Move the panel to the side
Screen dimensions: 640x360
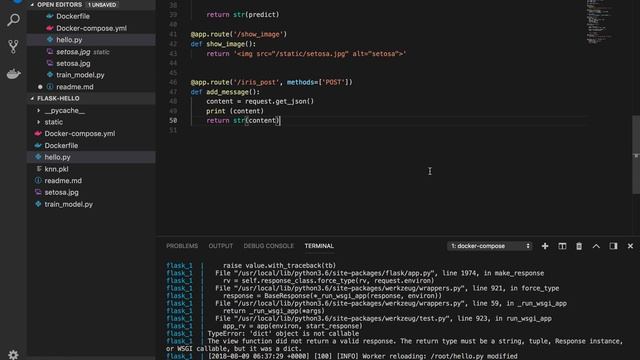613,246
